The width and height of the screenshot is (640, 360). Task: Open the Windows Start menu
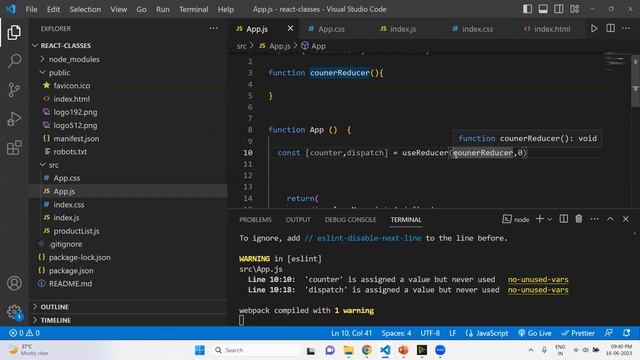click(x=200, y=350)
